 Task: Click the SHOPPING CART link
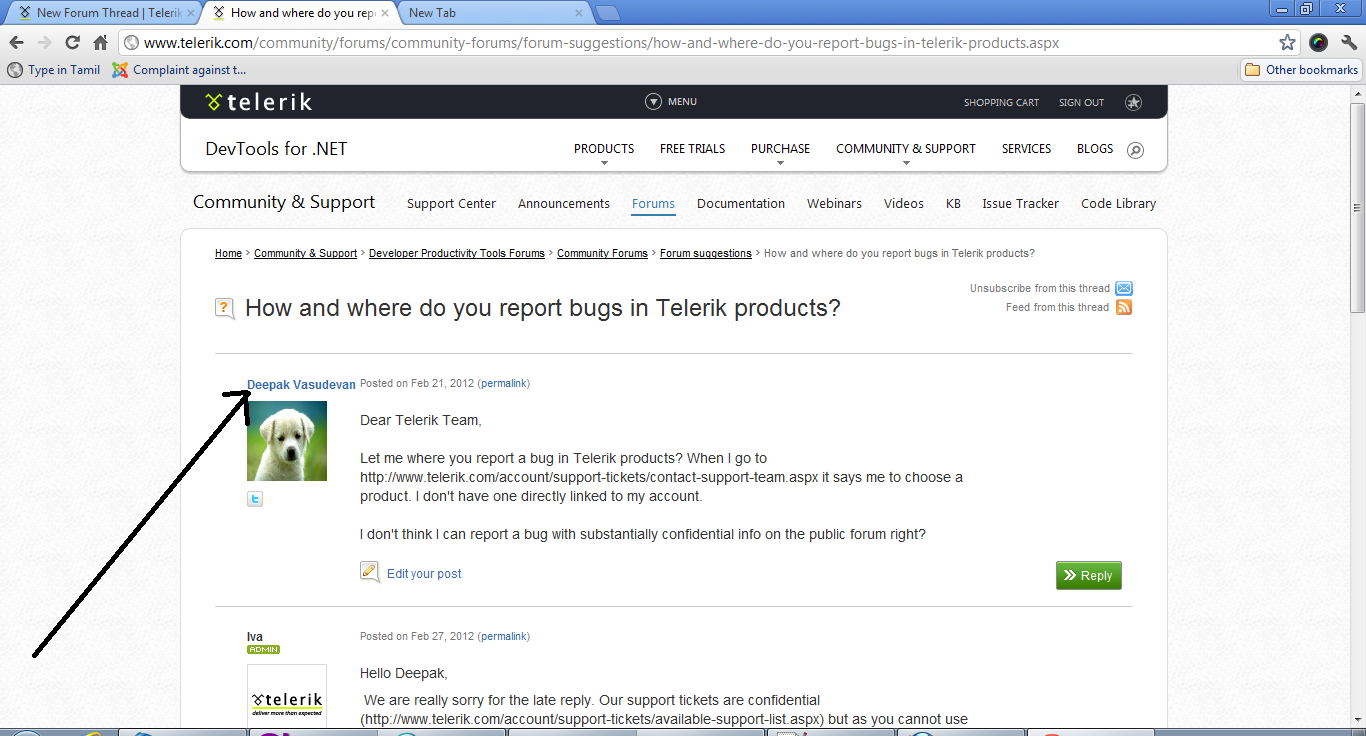point(1001,103)
